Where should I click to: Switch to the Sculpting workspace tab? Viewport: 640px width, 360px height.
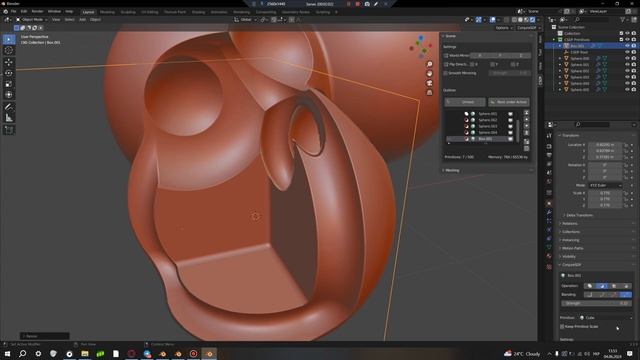click(x=128, y=12)
